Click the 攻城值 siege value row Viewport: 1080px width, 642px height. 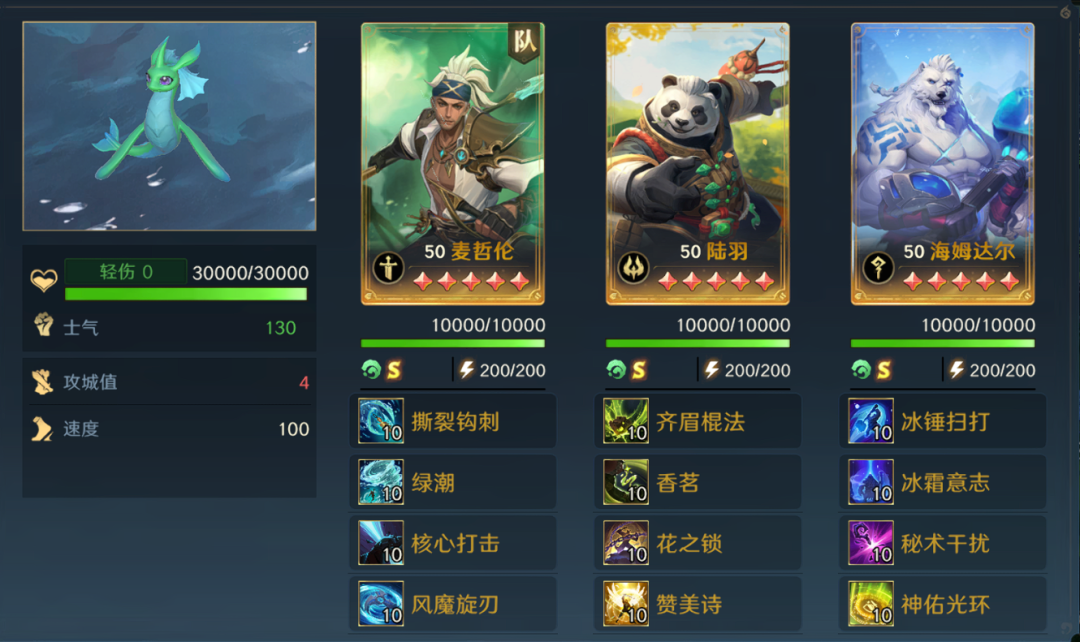click(169, 382)
